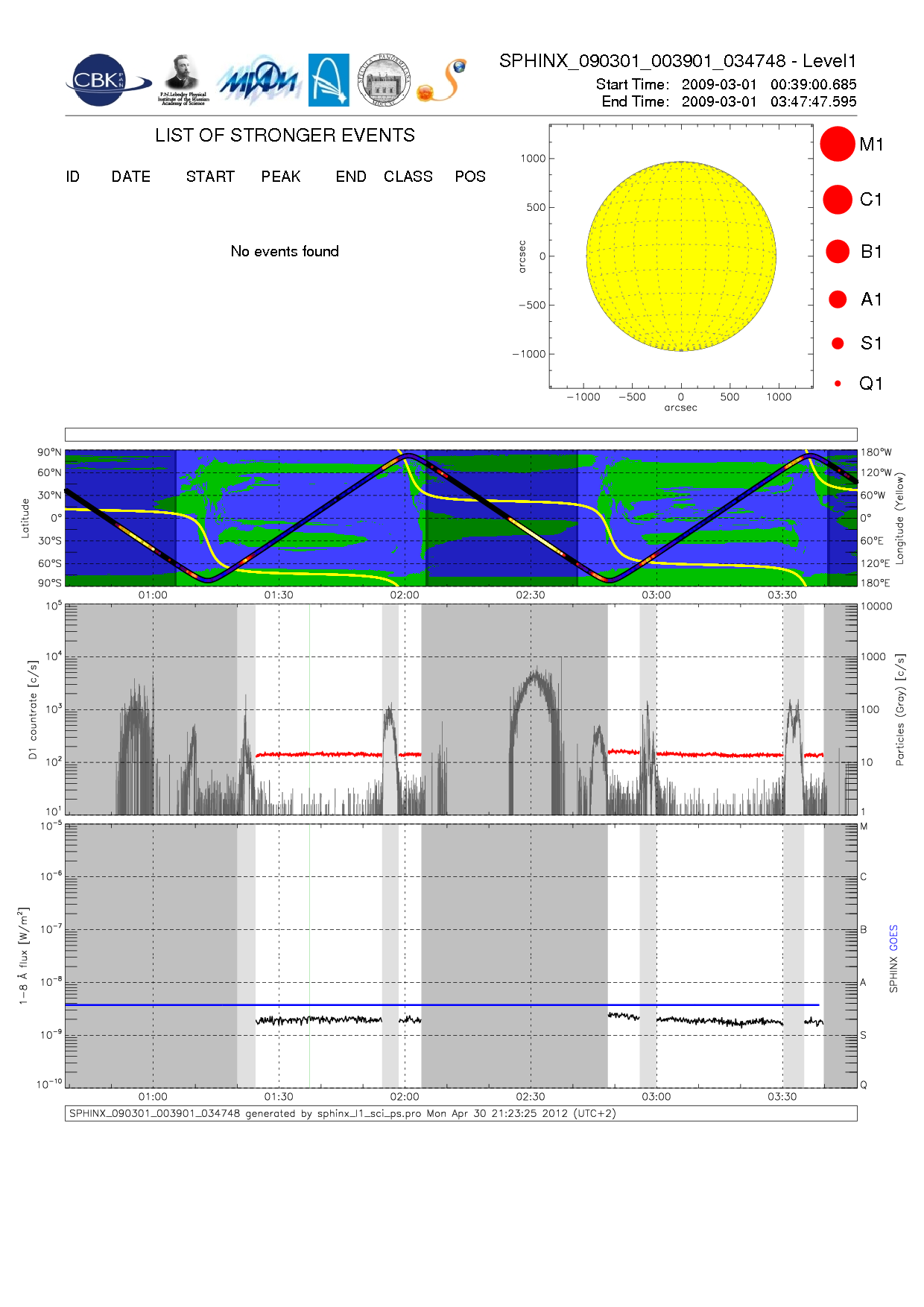
Task: Click the LIST OF STRONGER EVENTS heading
Action: click(x=285, y=135)
